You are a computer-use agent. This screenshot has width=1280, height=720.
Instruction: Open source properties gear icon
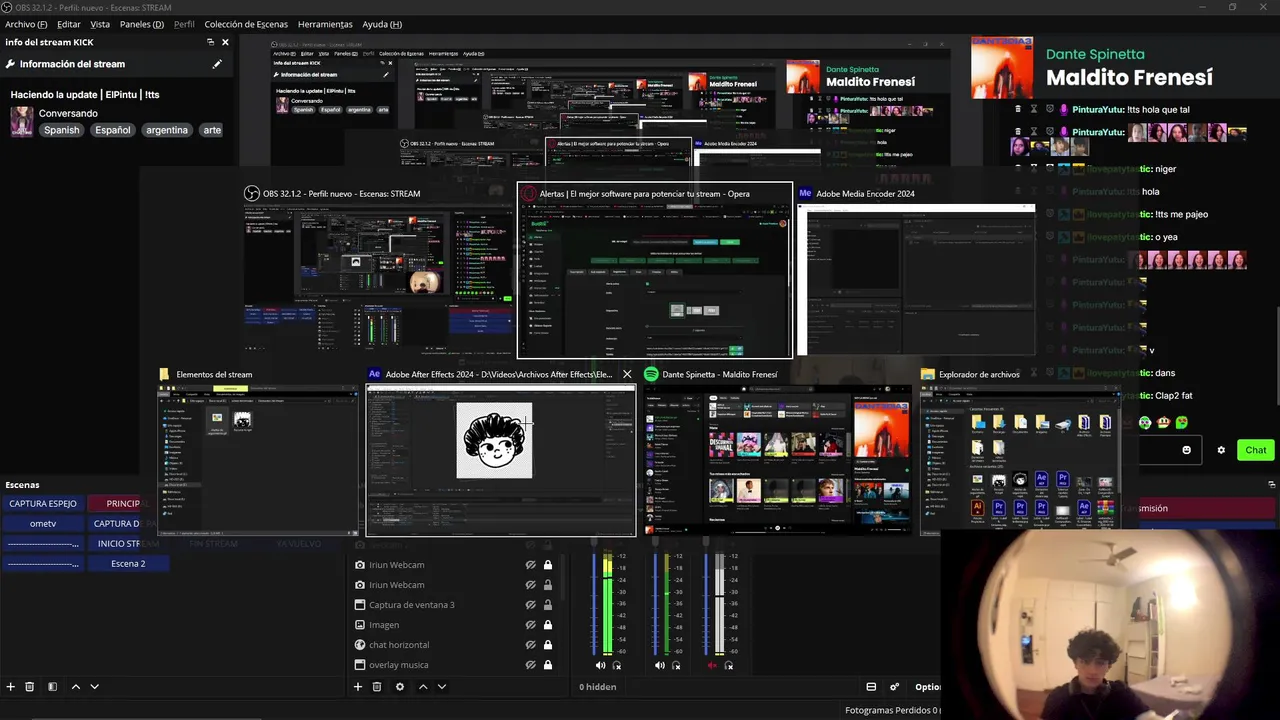click(400, 687)
